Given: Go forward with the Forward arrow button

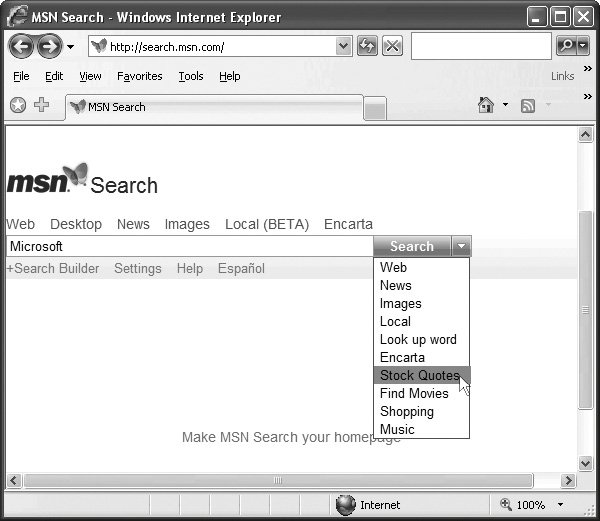Looking at the screenshot, I should [49, 46].
